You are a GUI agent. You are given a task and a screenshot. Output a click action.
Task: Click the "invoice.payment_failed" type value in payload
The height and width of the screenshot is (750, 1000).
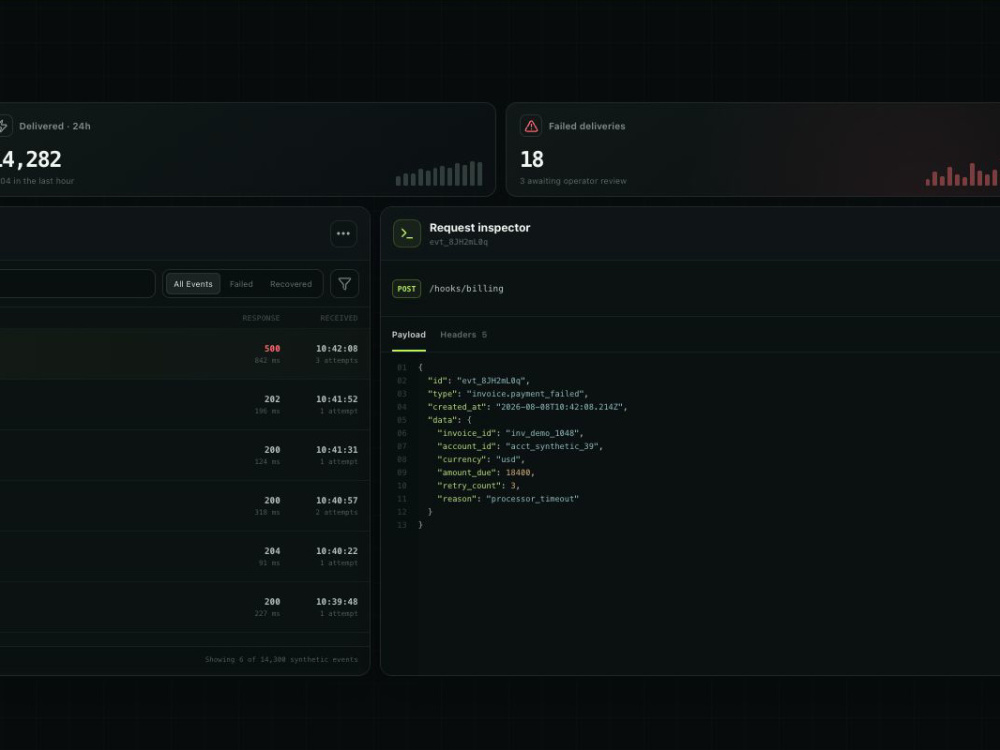527,393
